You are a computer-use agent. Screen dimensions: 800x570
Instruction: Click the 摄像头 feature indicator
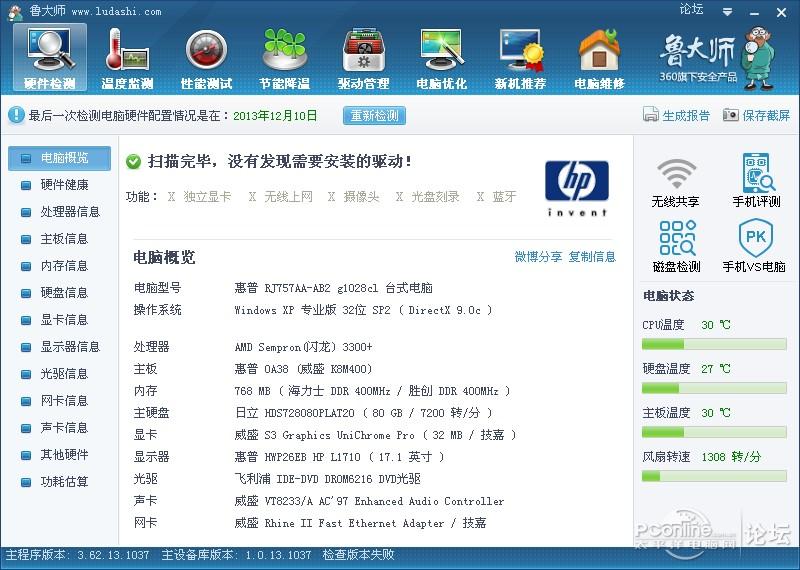(354, 196)
